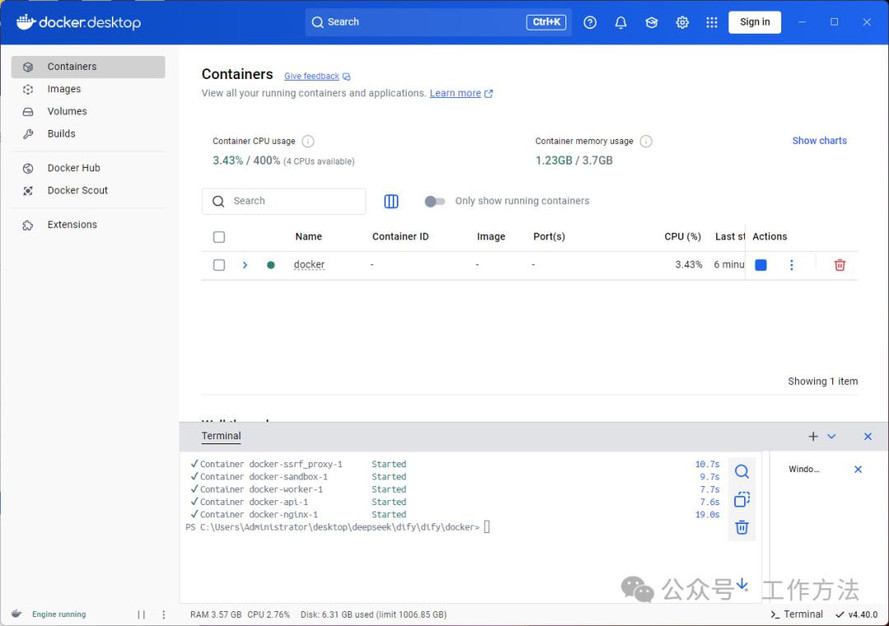Open the notifications bell
This screenshot has width=889, height=626.
[x=621, y=22]
